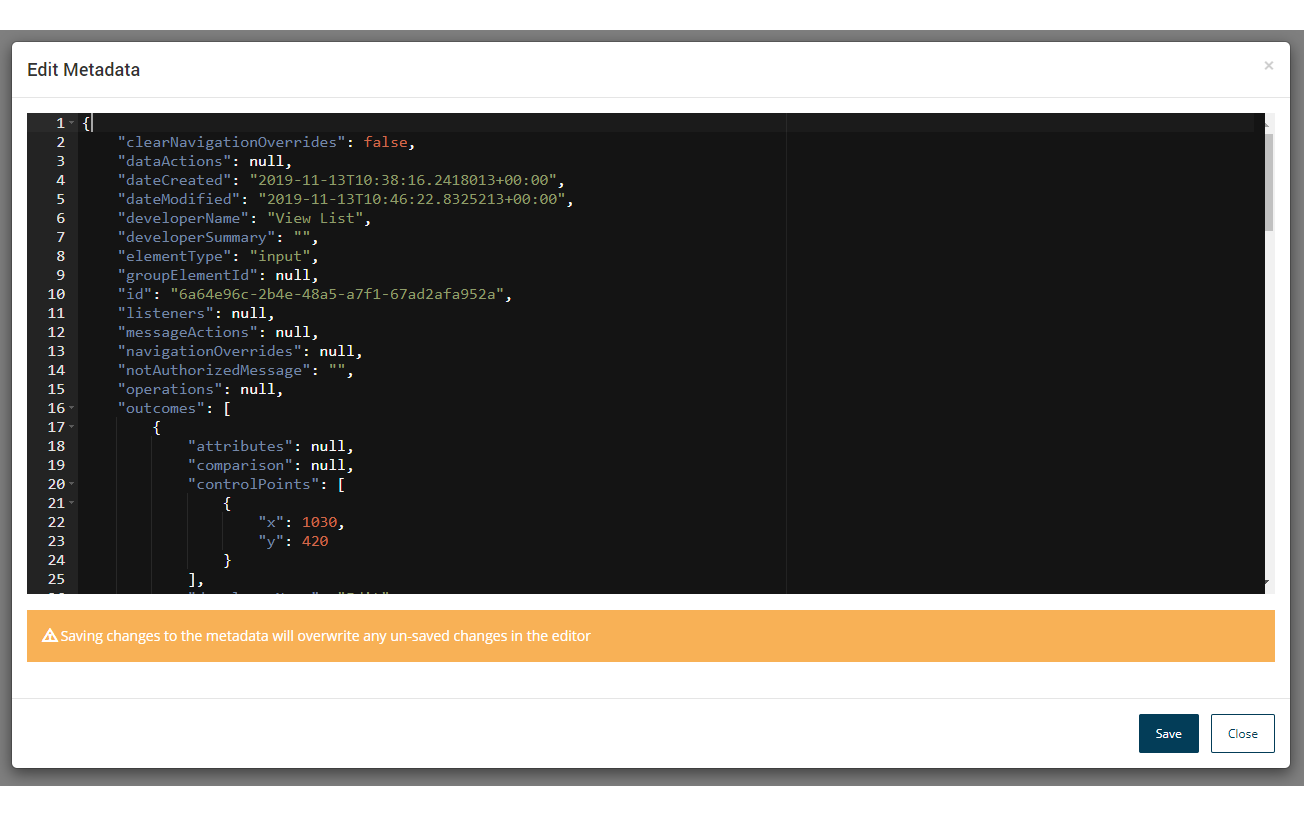Click the editor vertical scrollbar thumb
1304x816 pixels.
[1268, 180]
